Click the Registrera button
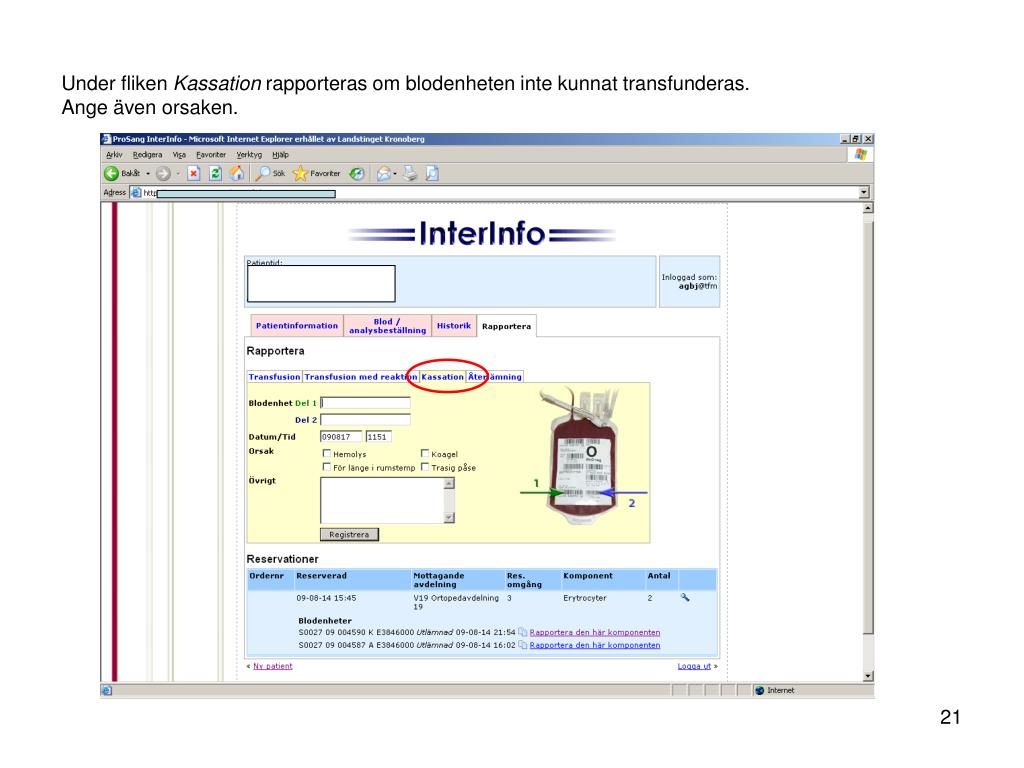The height and width of the screenshot is (768, 1024). click(x=349, y=534)
